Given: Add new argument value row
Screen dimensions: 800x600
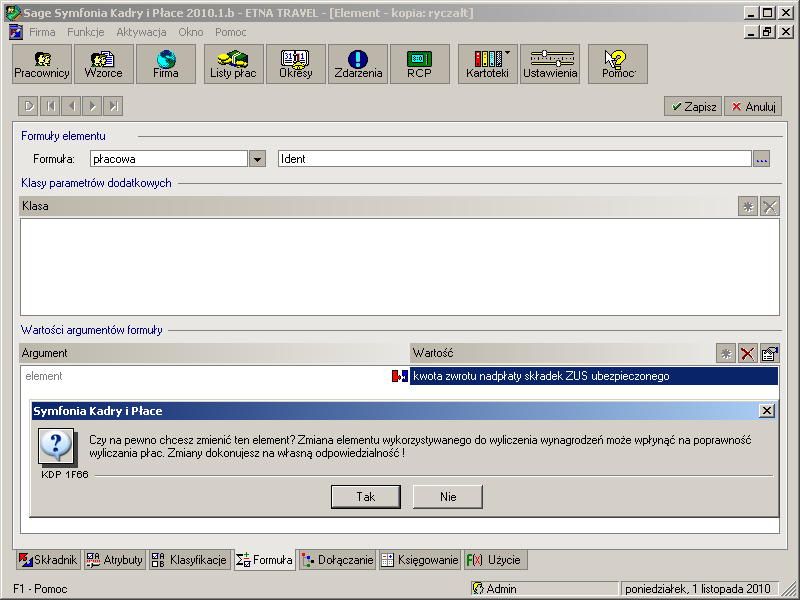Looking at the screenshot, I should click(726, 353).
